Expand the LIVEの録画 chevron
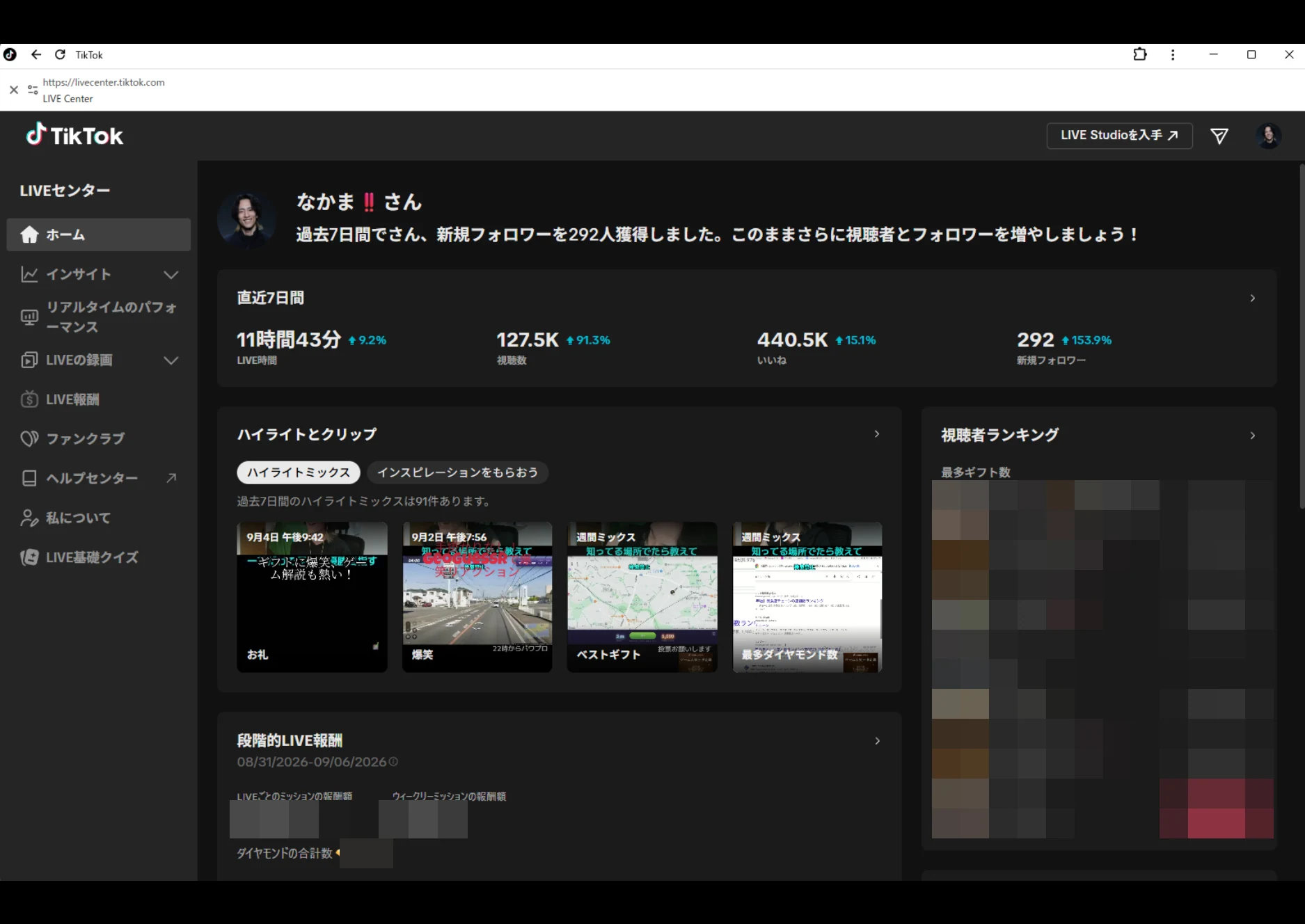Viewport: 1305px width, 924px height. (171, 360)
